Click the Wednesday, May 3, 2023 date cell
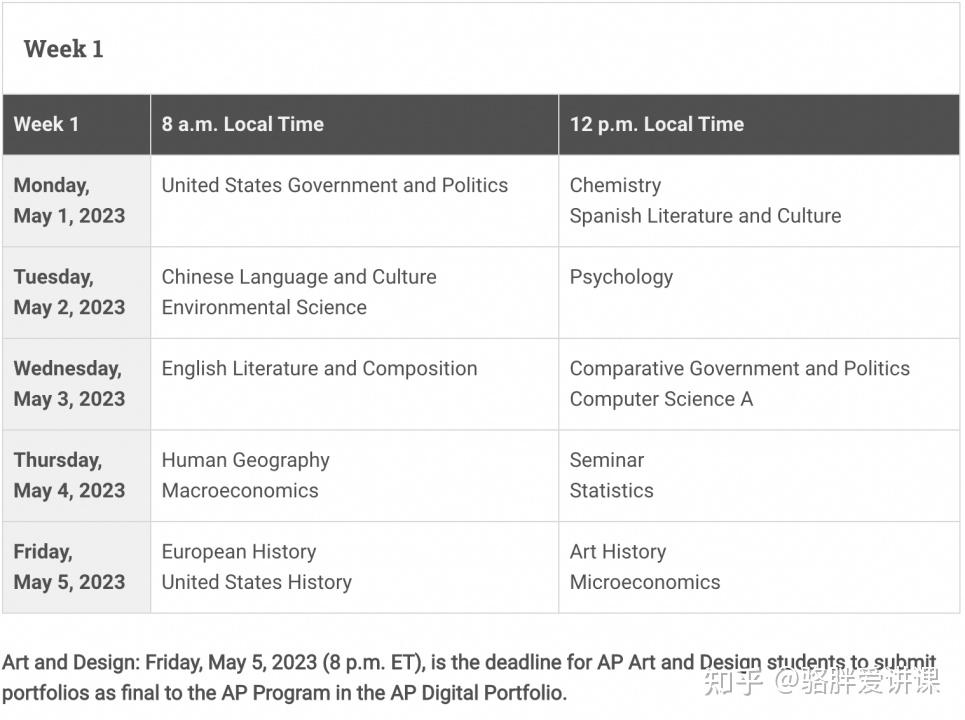This screenshot has width=965, height=720. coord(70,383)
